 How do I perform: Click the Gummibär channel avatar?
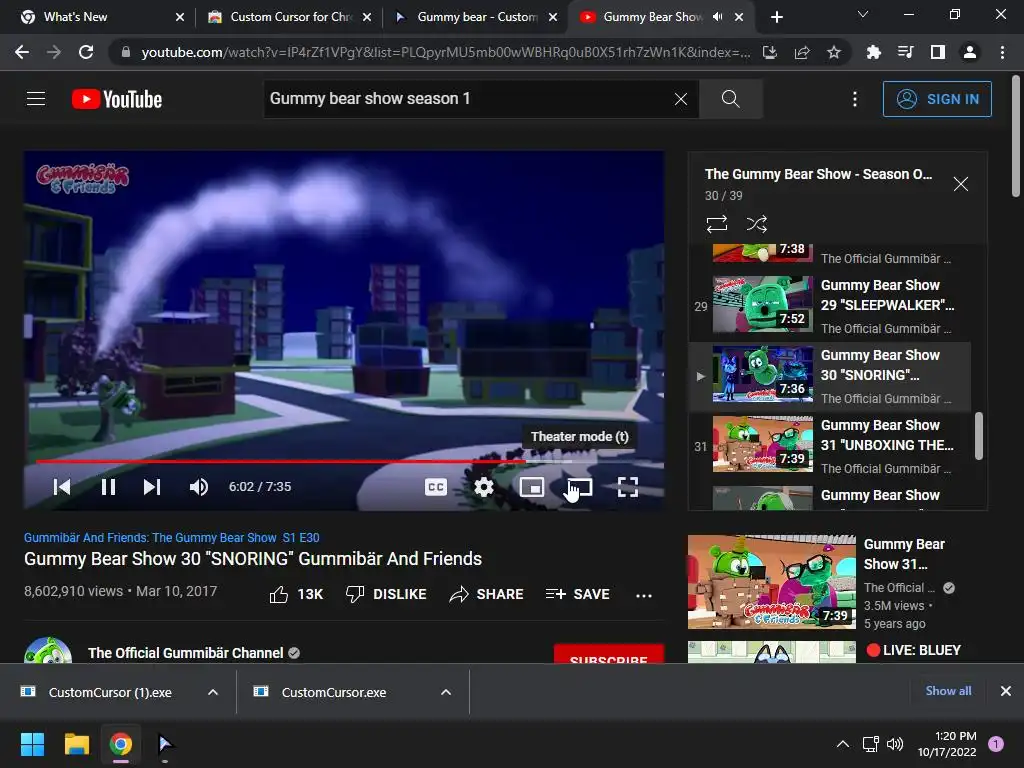tap(48, 651)
